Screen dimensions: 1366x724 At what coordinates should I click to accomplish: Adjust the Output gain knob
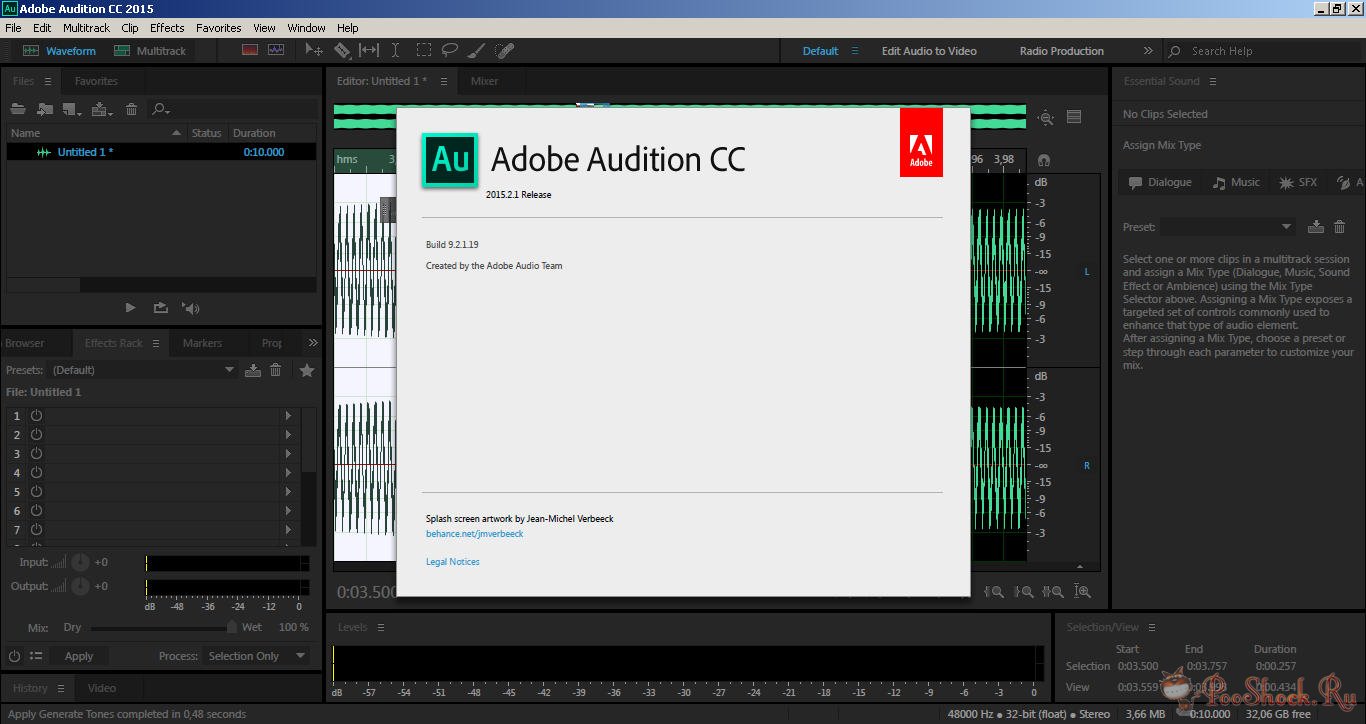(x=80, y=586)
